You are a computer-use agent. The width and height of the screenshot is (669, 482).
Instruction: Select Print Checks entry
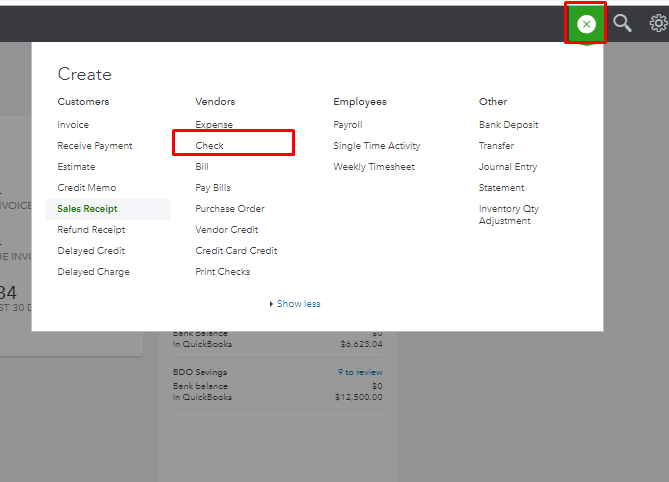pyautogui.click(x=223, y=272)
